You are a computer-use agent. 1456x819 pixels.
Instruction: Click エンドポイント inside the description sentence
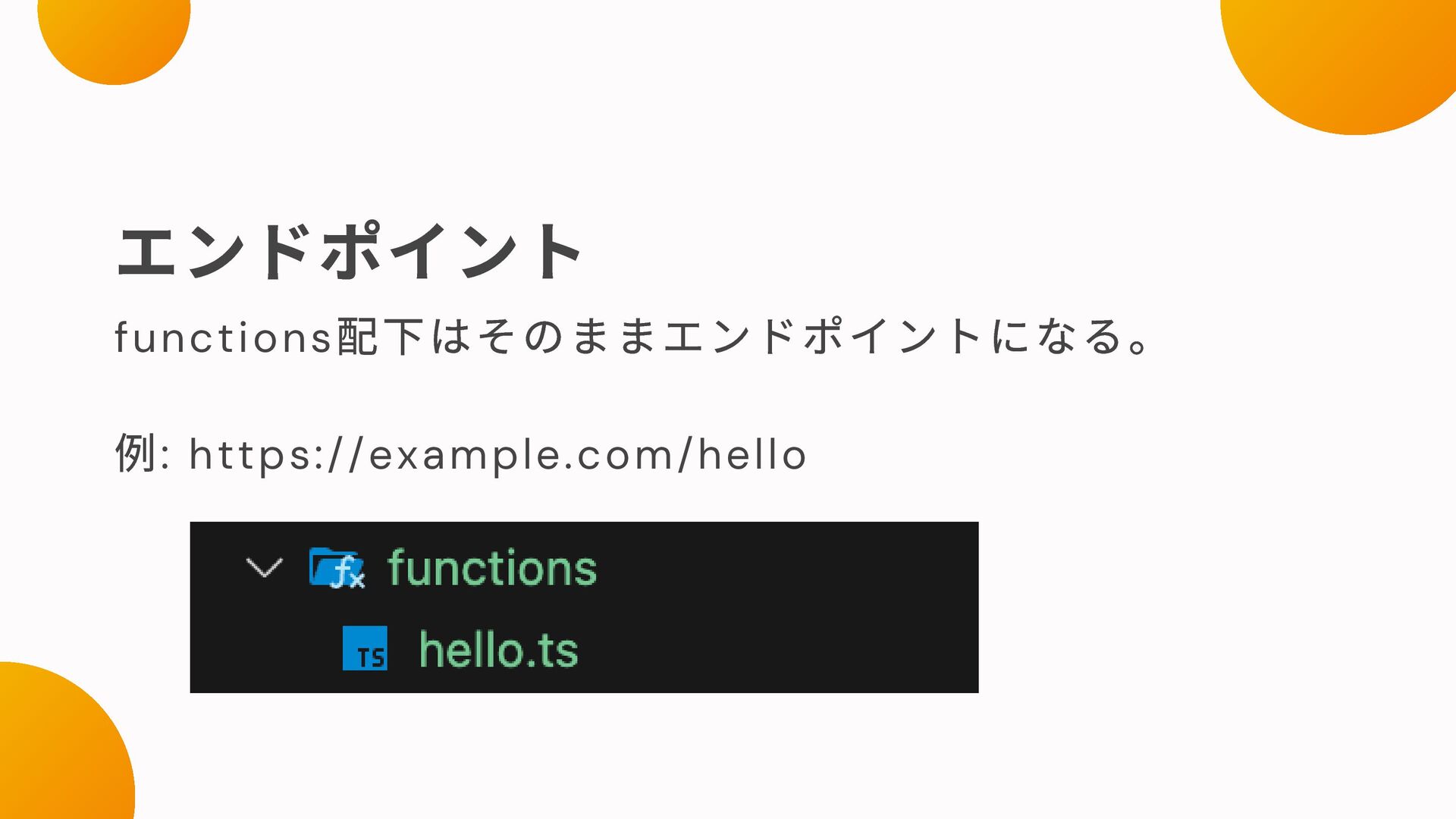coord(824,337)
